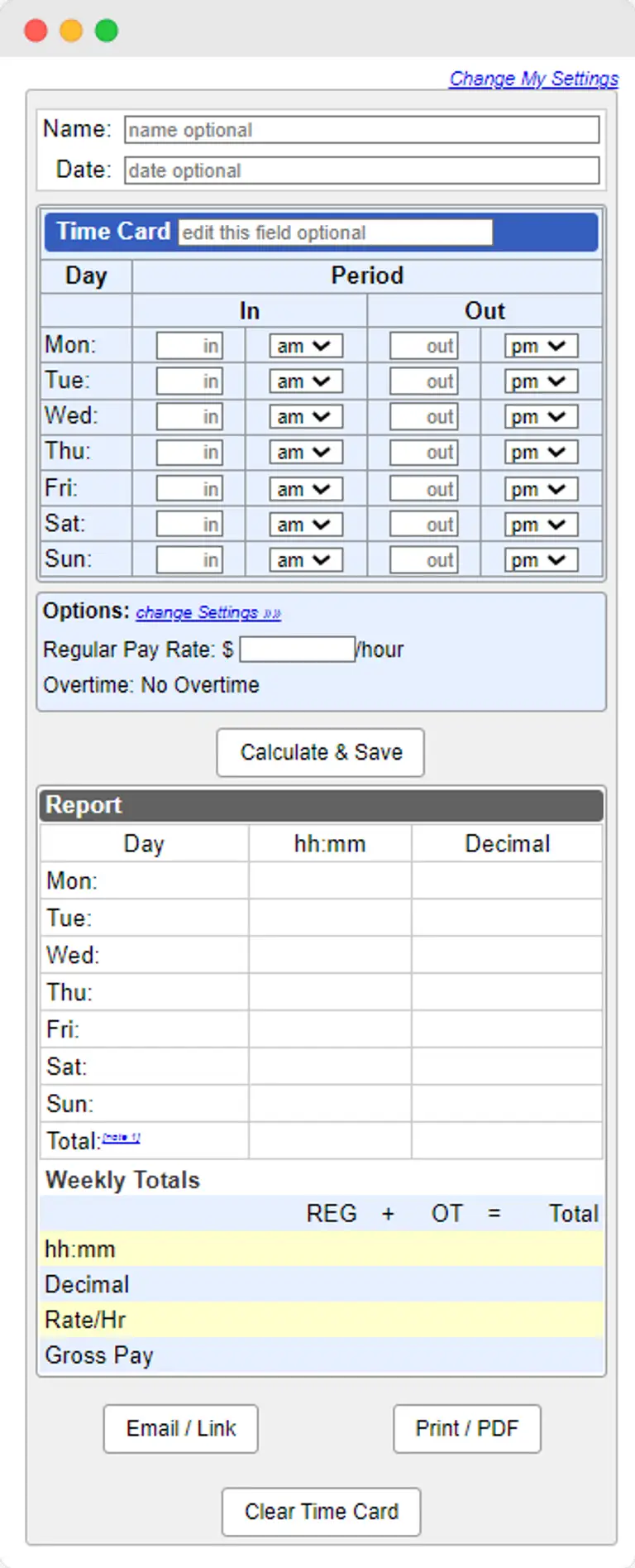Click the Name optional input field
635x1568 pixels.
pos(361,129)
